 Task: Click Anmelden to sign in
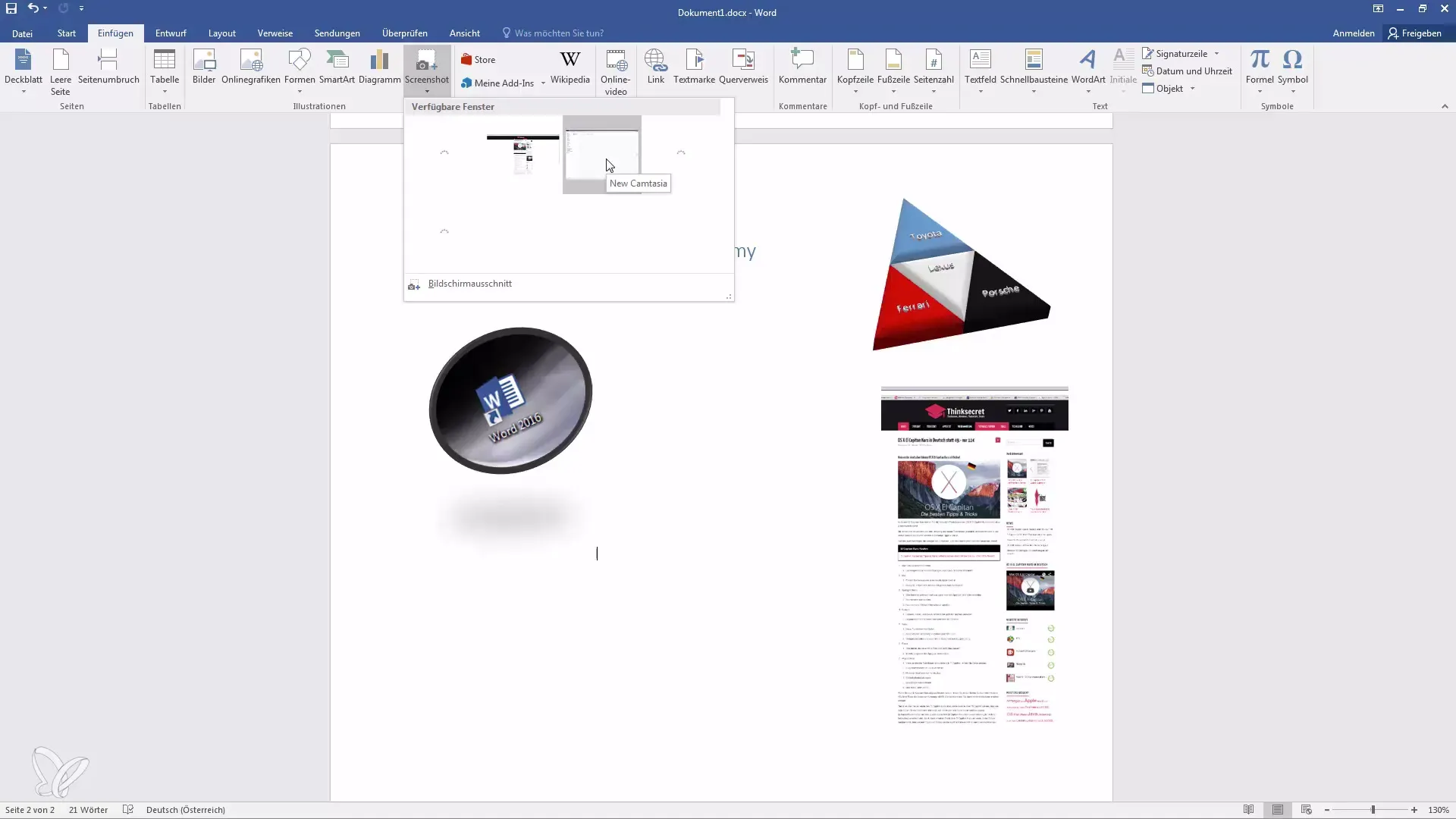[x=1354, y=33]
